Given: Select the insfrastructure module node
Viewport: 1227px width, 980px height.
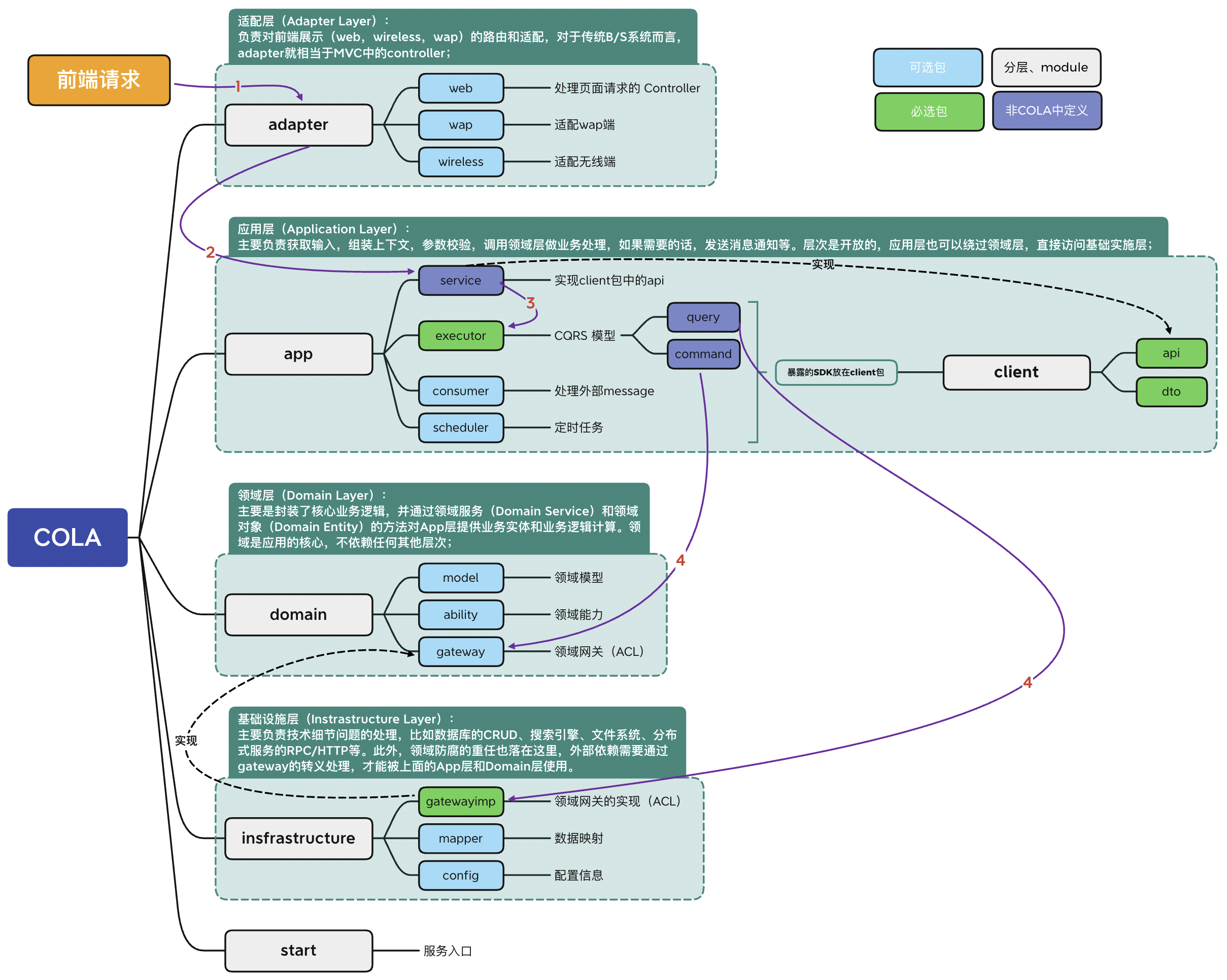Looking at the screenshot, I should (x=298, y=838).
